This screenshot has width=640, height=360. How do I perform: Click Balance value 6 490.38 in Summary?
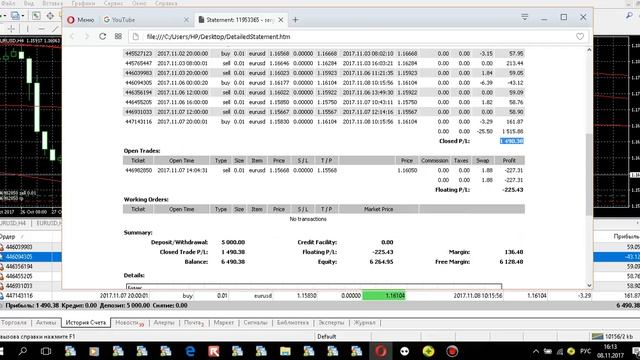coord(233,262)
